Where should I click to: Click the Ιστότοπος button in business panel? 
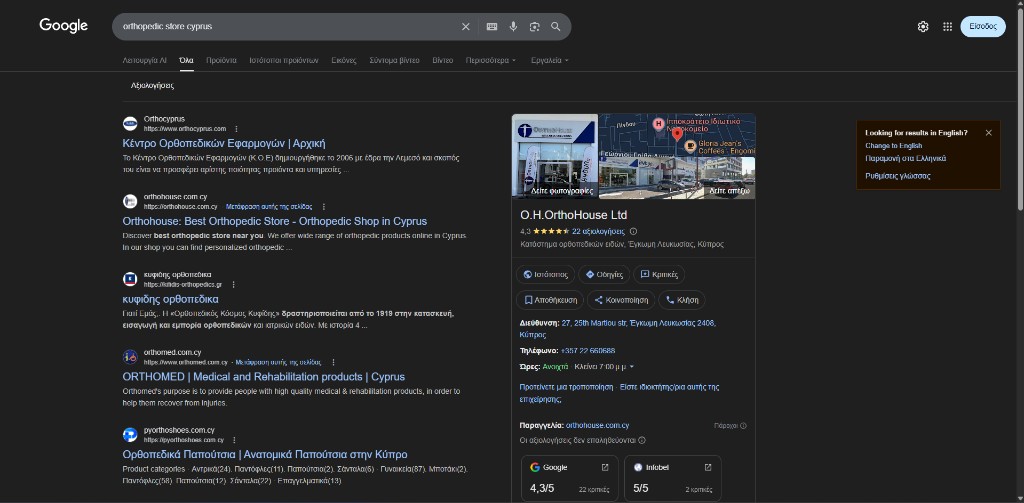click(546, 274)
